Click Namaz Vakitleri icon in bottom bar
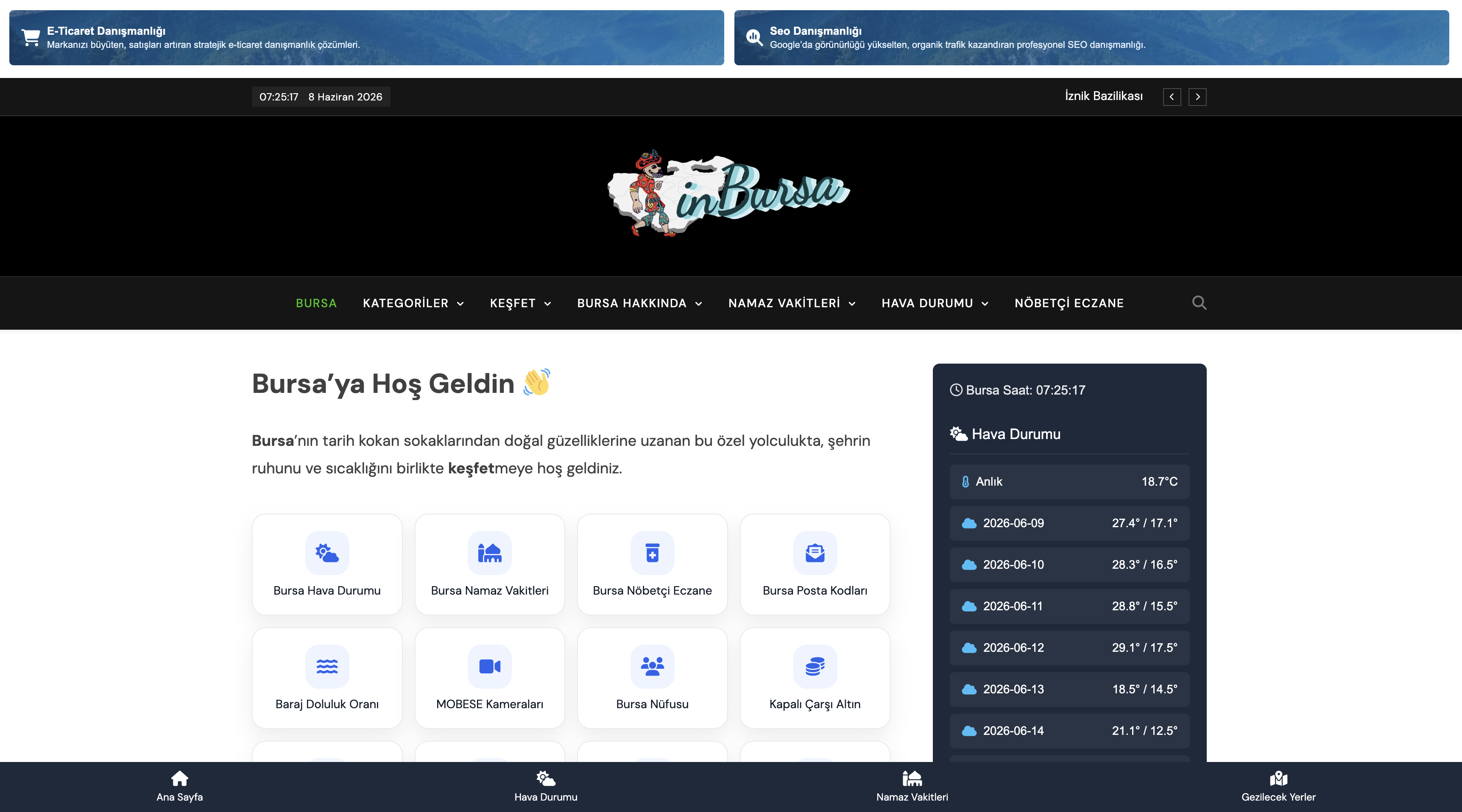 click(912, 778)
